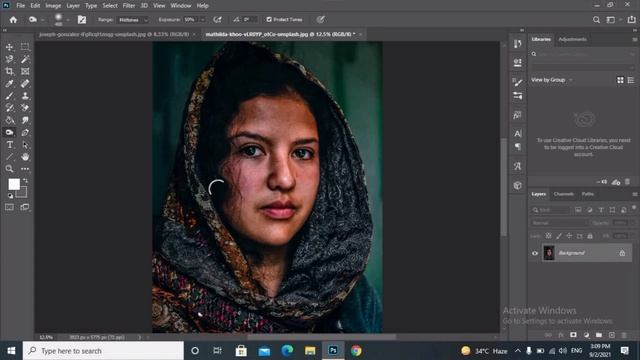640x360 pixels.
Task: Switch to the Channels tab
Action: pos(564,194)
